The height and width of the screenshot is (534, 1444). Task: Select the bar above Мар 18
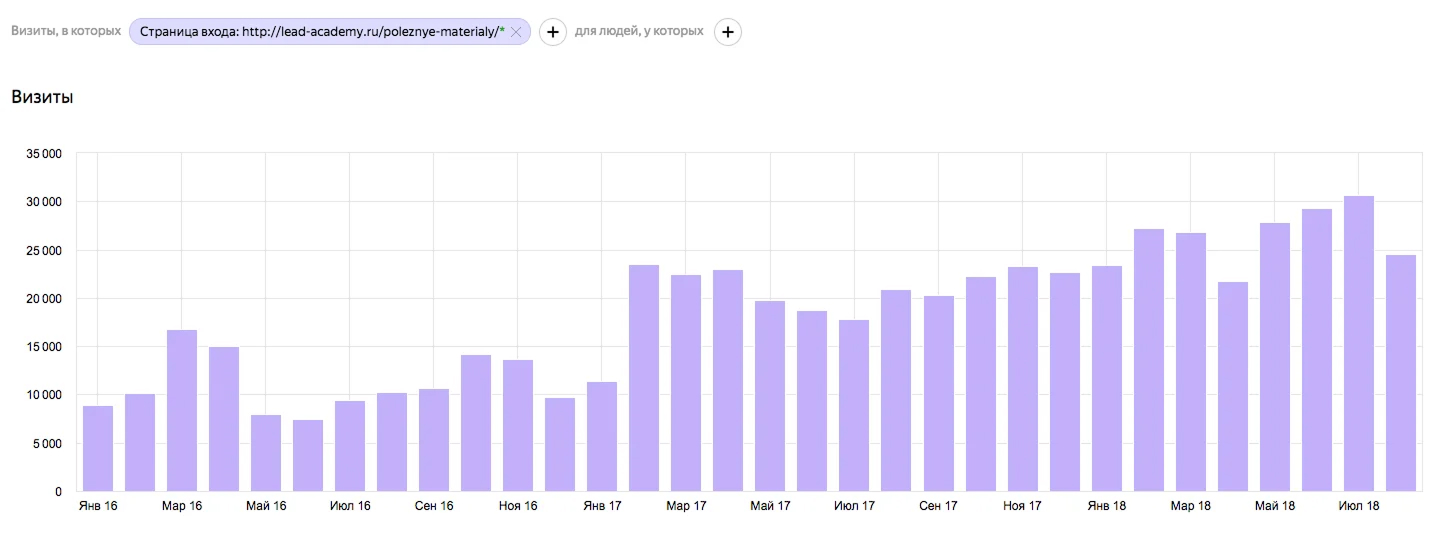(x=1191, y=362)
